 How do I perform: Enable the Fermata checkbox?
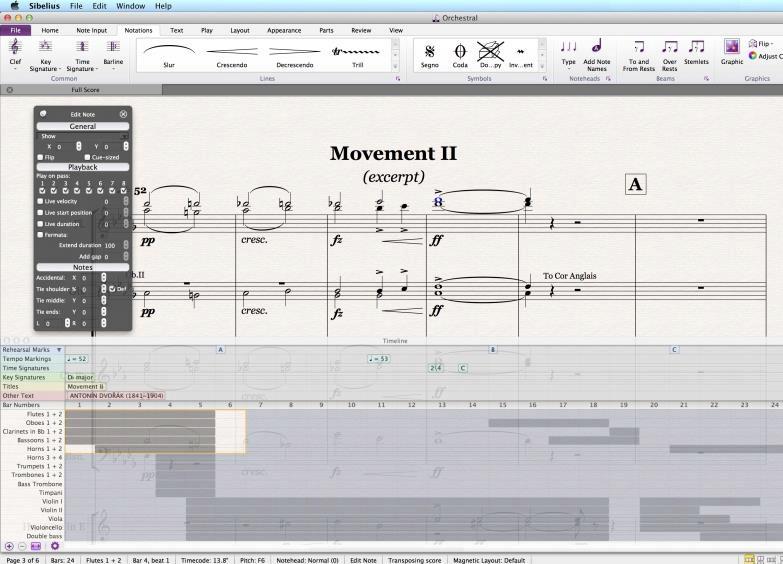coord(40,235)
